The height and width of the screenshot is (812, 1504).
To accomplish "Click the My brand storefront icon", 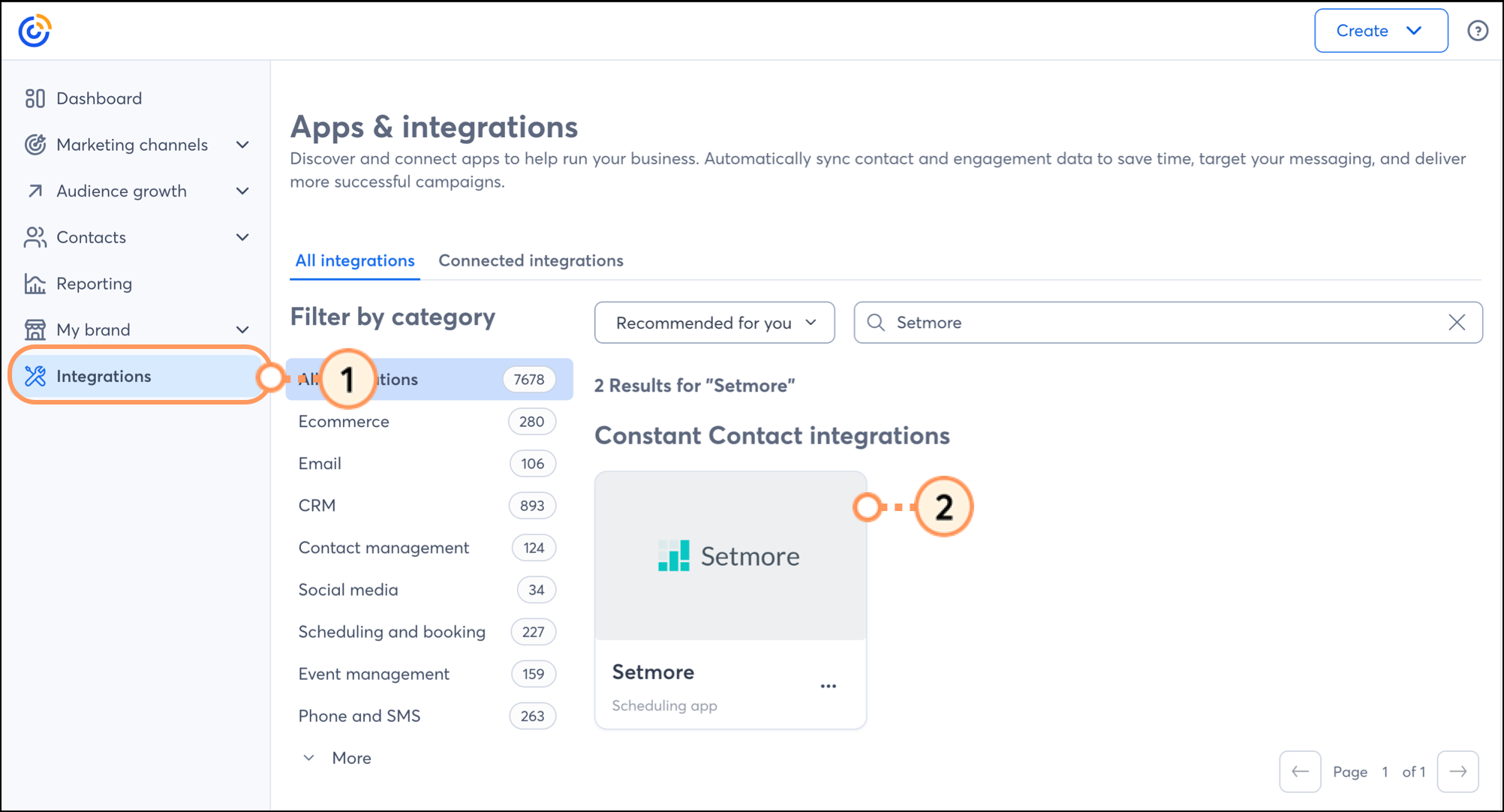I will click(35, 329).
